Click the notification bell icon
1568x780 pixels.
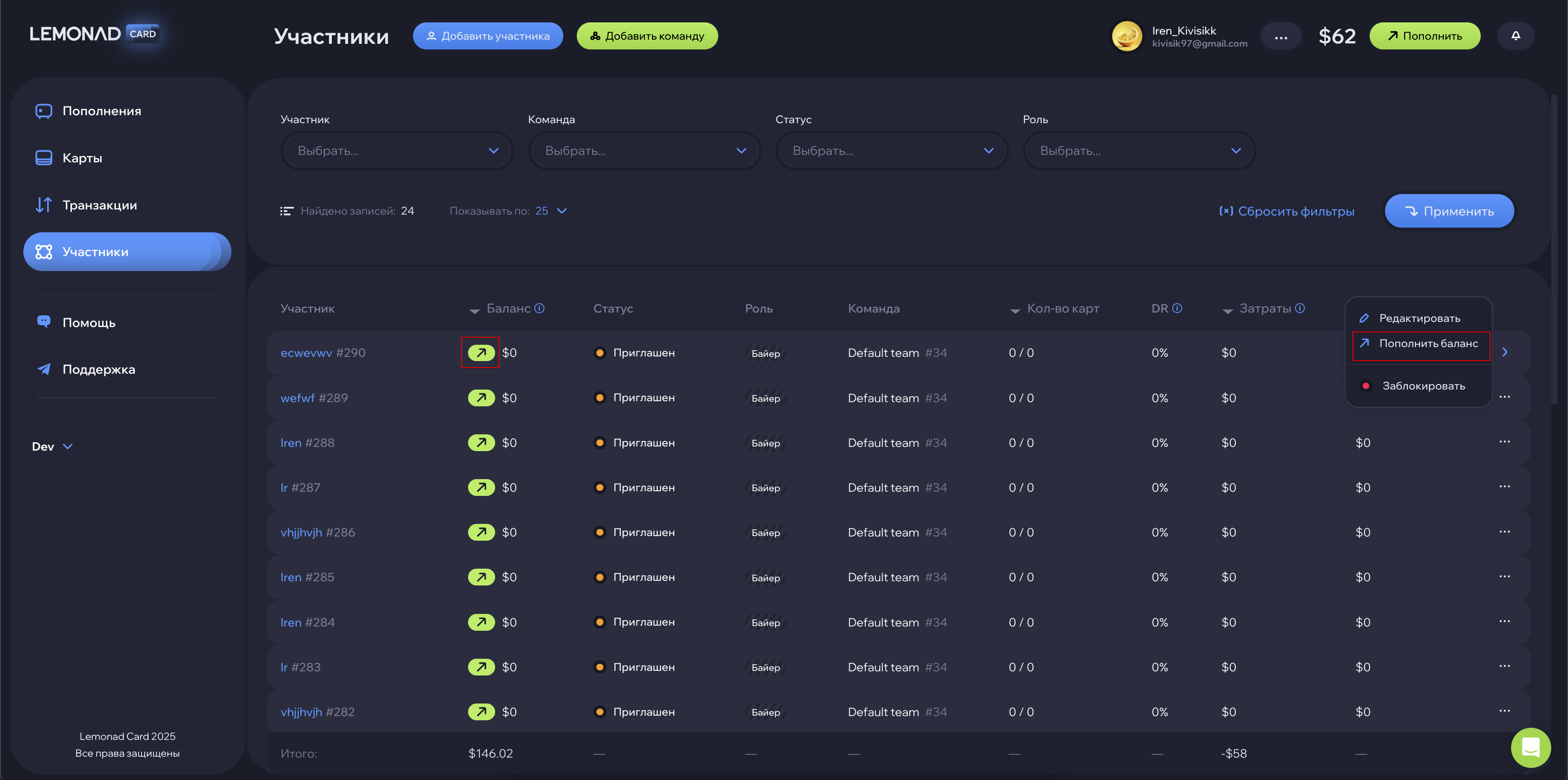tap(1516, 36)
